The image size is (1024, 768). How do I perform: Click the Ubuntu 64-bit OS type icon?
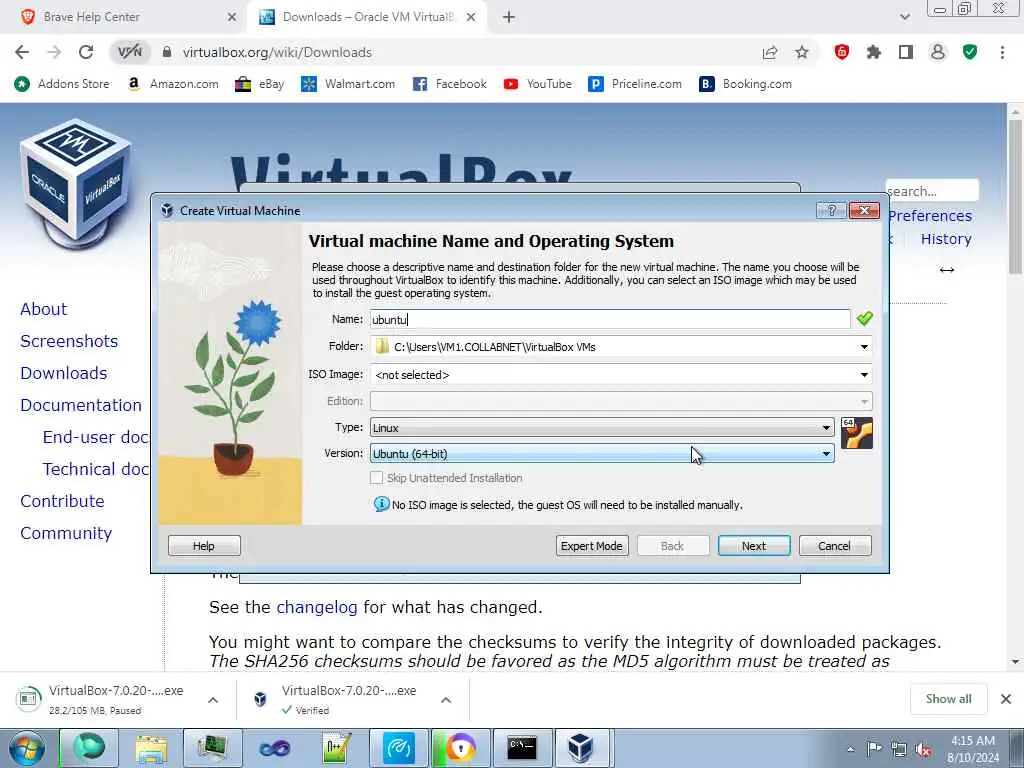tap(857, 433)
